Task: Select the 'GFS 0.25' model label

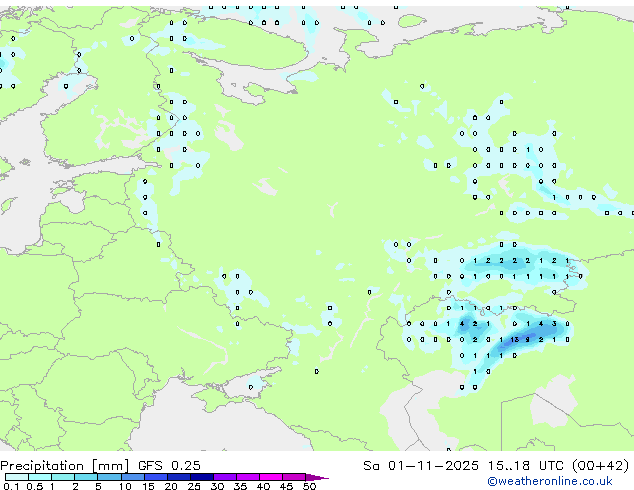Action: [x=169, y=466]
